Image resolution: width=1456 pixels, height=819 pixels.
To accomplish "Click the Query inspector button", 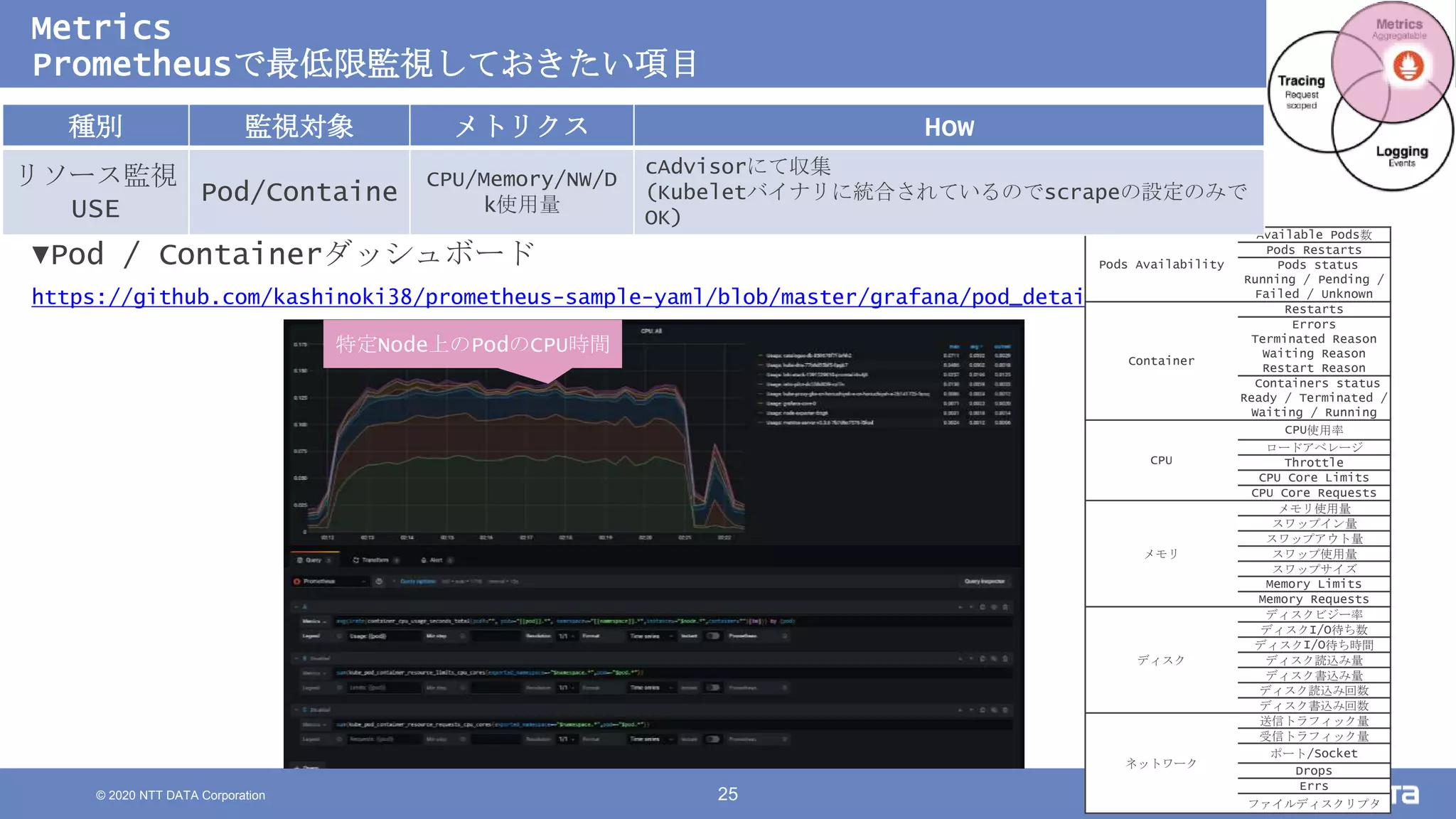I will [x=985, y=581].
